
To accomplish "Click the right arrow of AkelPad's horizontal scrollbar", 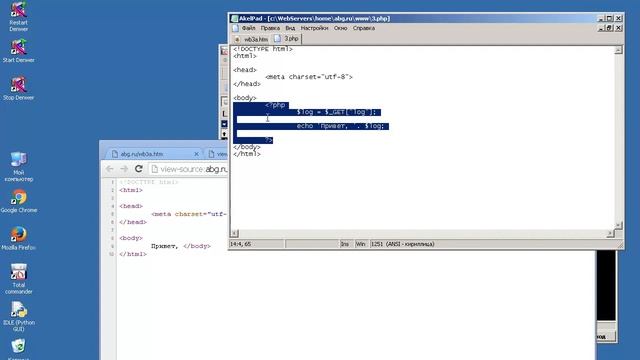I will click(x=610, y=233).
